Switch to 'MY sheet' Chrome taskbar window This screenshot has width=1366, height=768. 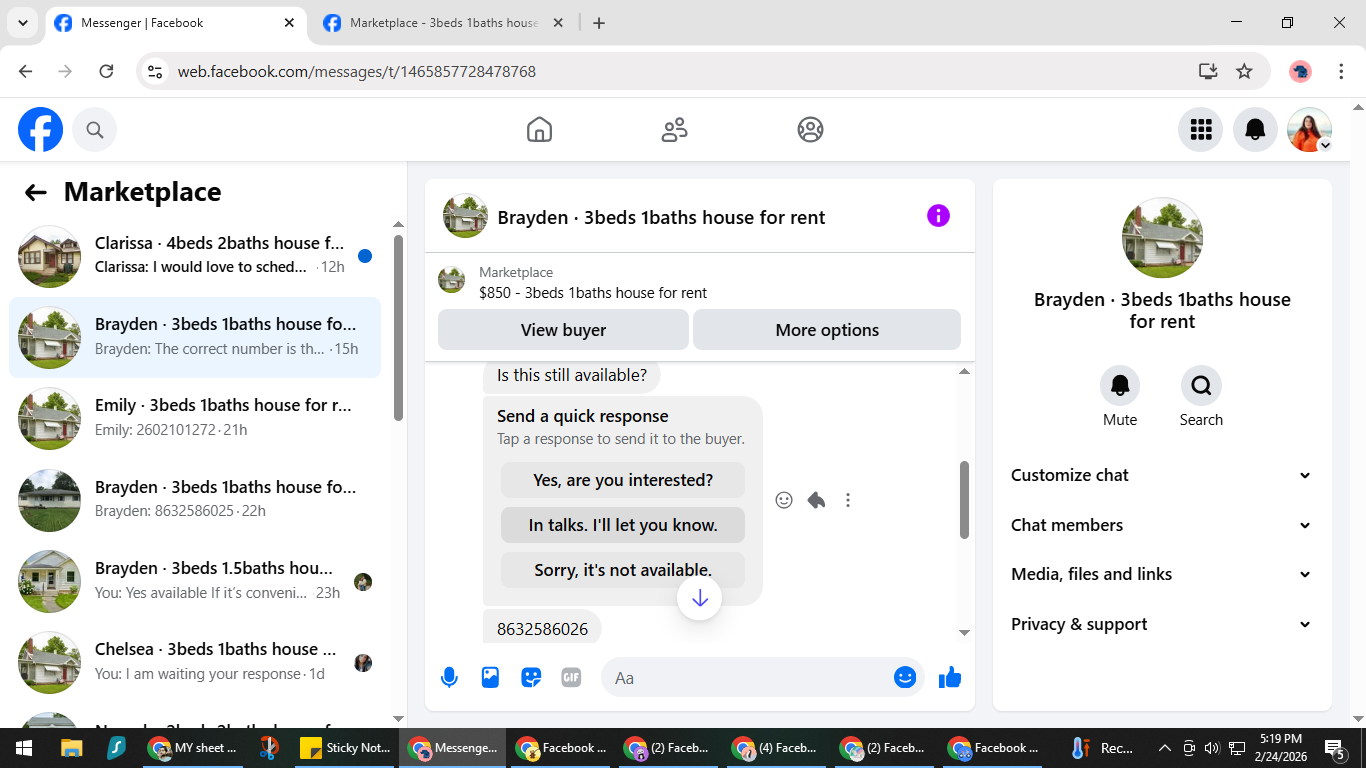pyautogui.click(x=192, y=748)
